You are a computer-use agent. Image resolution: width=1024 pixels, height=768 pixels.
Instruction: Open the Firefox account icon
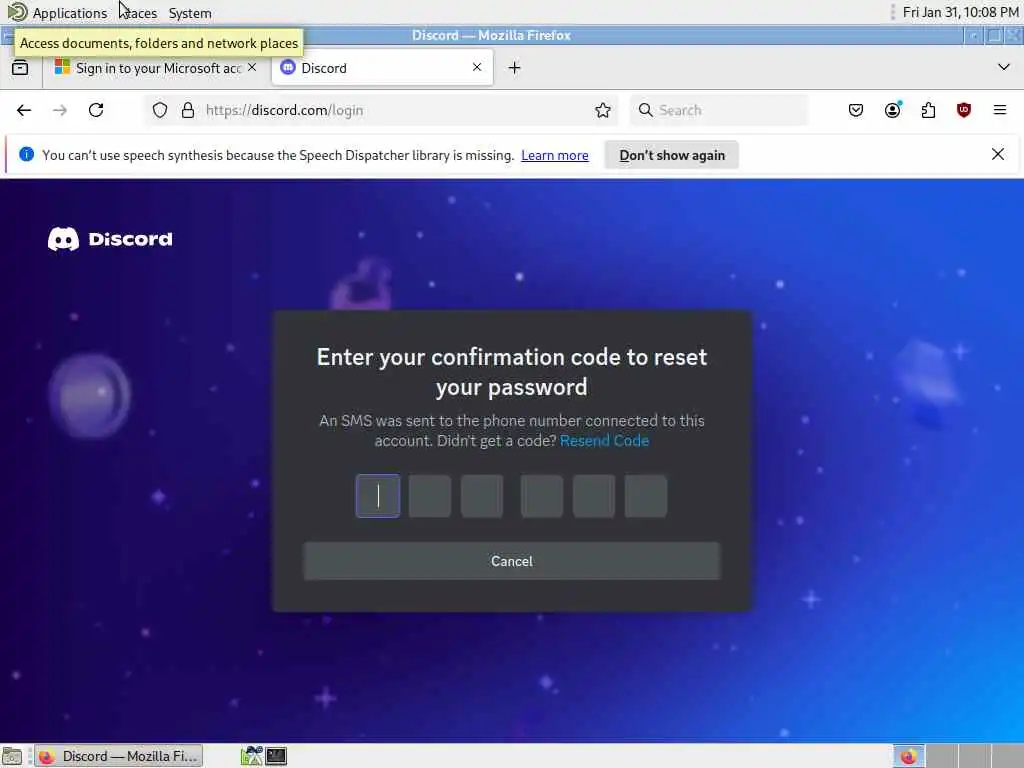[x=893, y=110]
